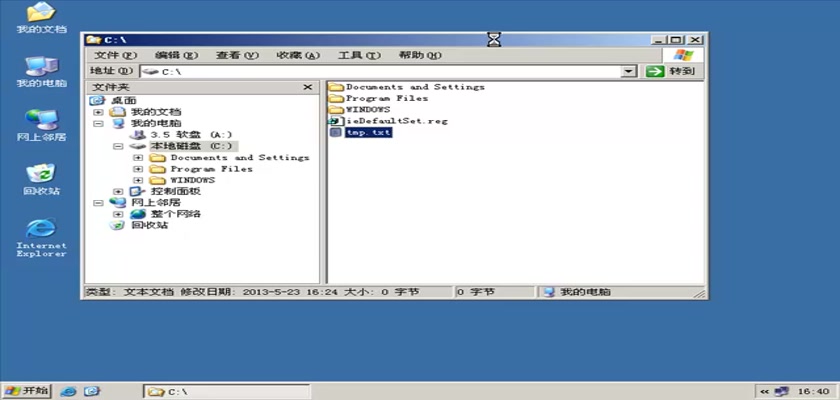The height and width of the screenshot is (400, 840).
Task: Close the 文件夹 folders side panel
Action: coord(308,88)
